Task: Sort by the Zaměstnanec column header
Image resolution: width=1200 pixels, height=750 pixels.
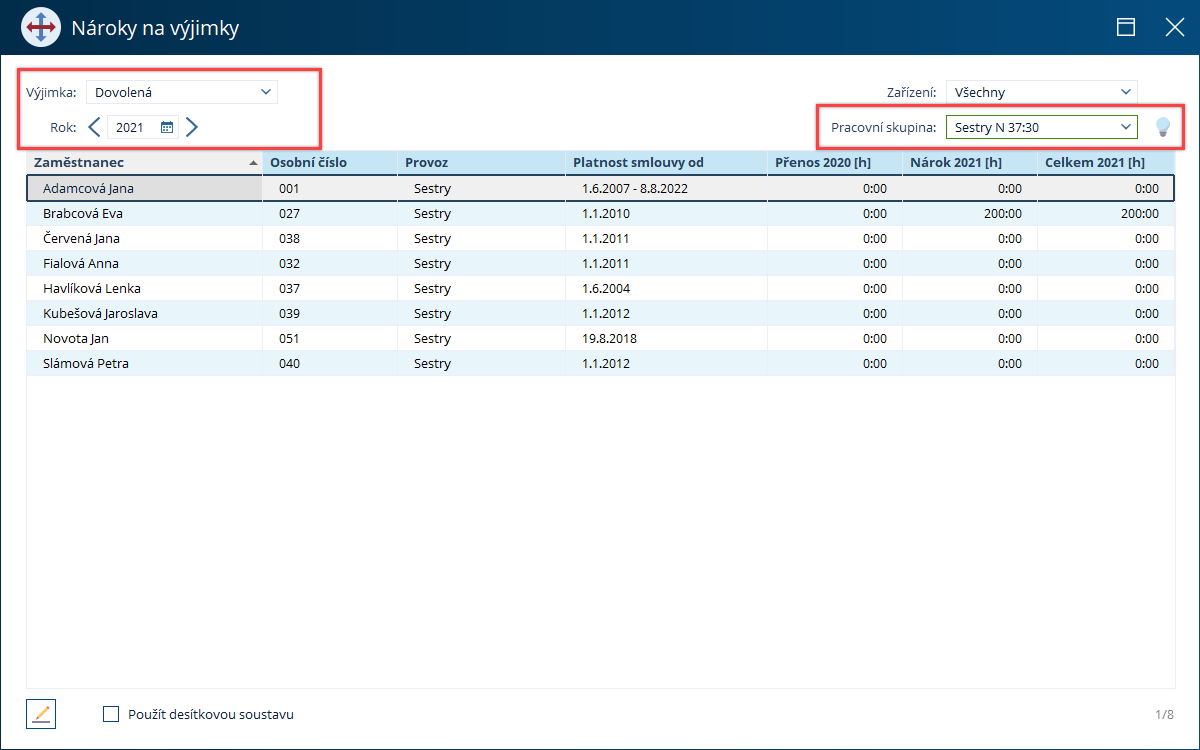Action: point(144,162)
